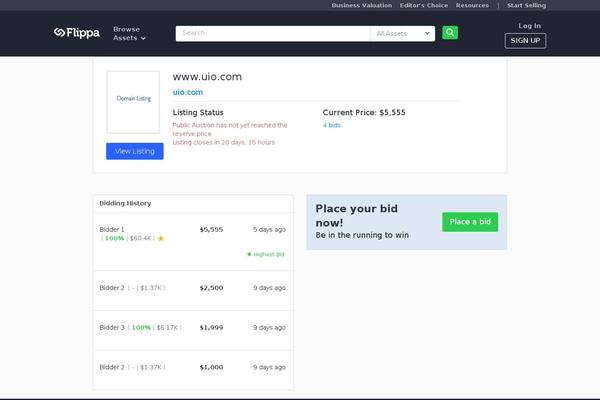Expand the Browse Assets menu

129,34
